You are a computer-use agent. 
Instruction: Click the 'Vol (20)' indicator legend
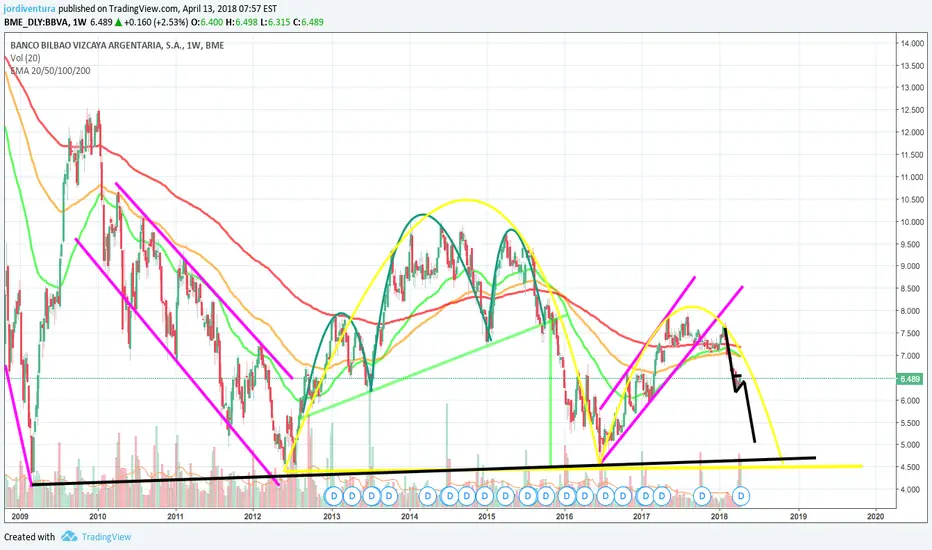click(x=26, y=58)
